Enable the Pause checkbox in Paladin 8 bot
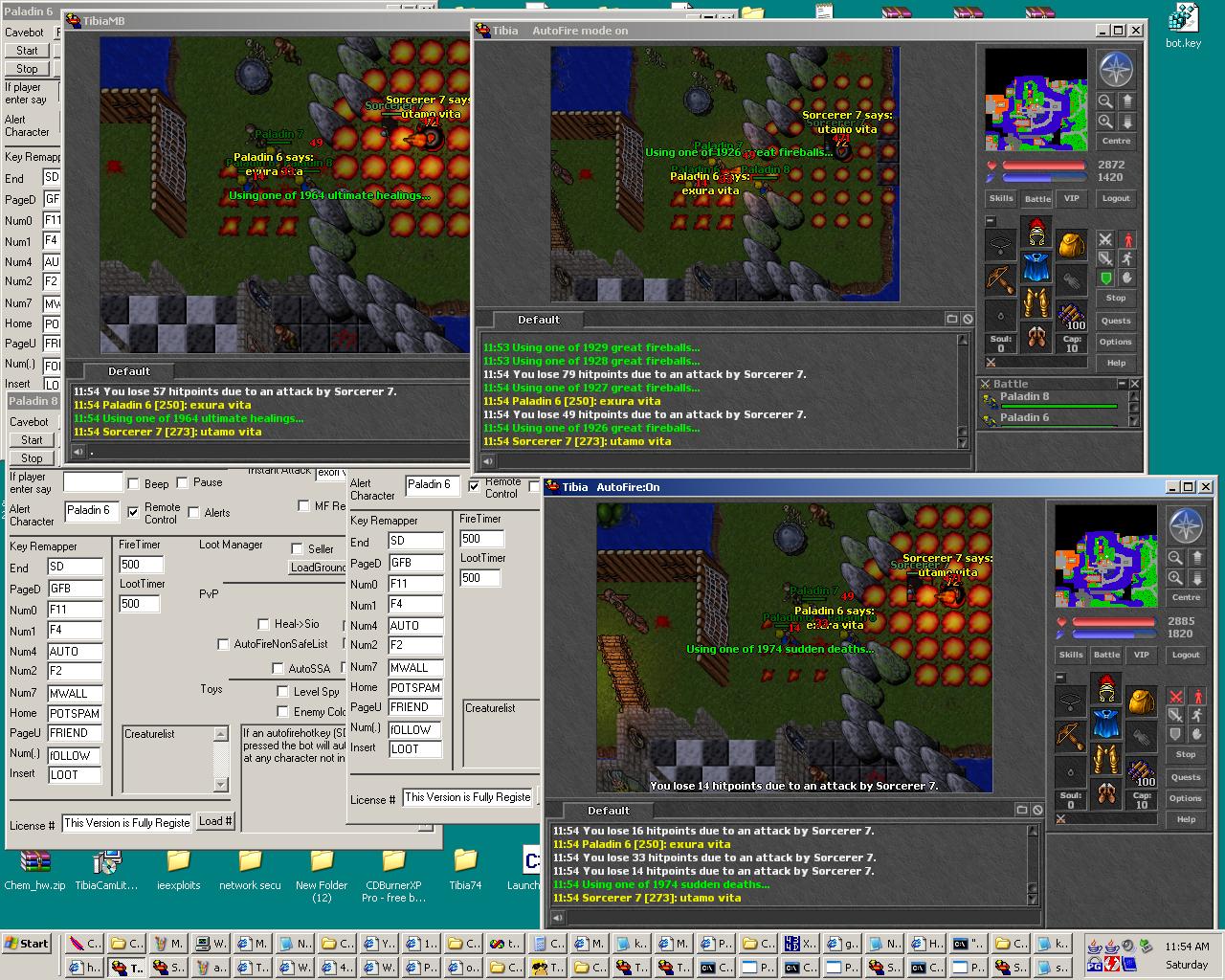The width and height of the screenshot is (1225, 980). tap(182, 484)
